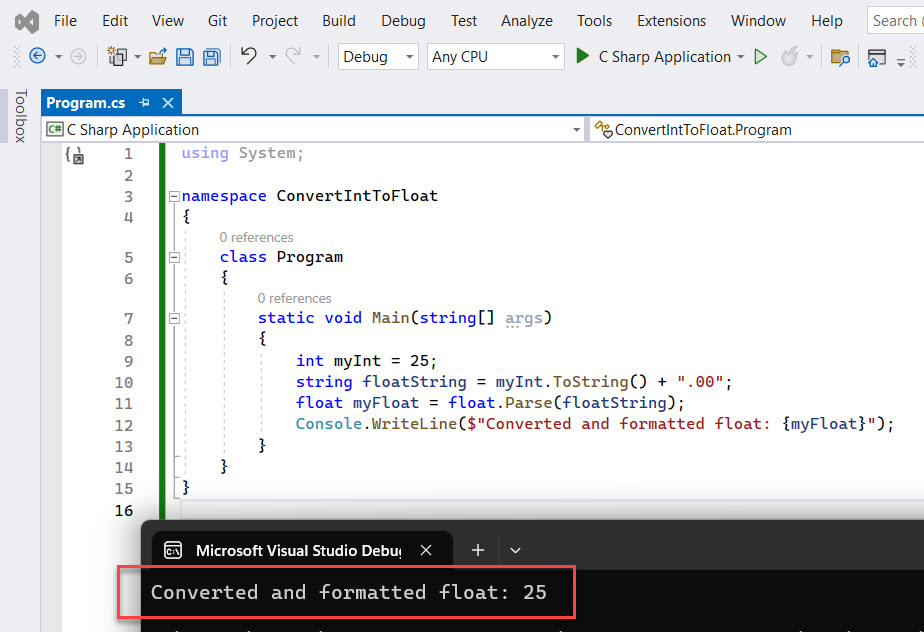Open the Debug configuration dropdown

point(411,57)
